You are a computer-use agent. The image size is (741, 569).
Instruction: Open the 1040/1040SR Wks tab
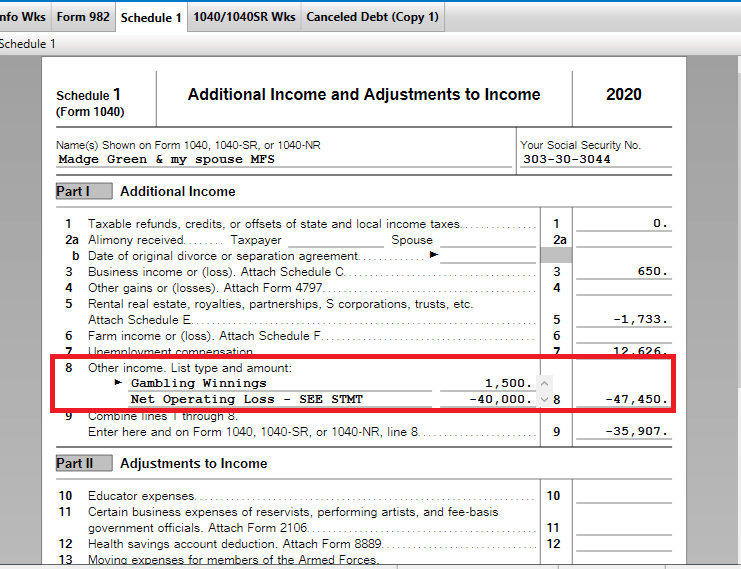[244, 17]
